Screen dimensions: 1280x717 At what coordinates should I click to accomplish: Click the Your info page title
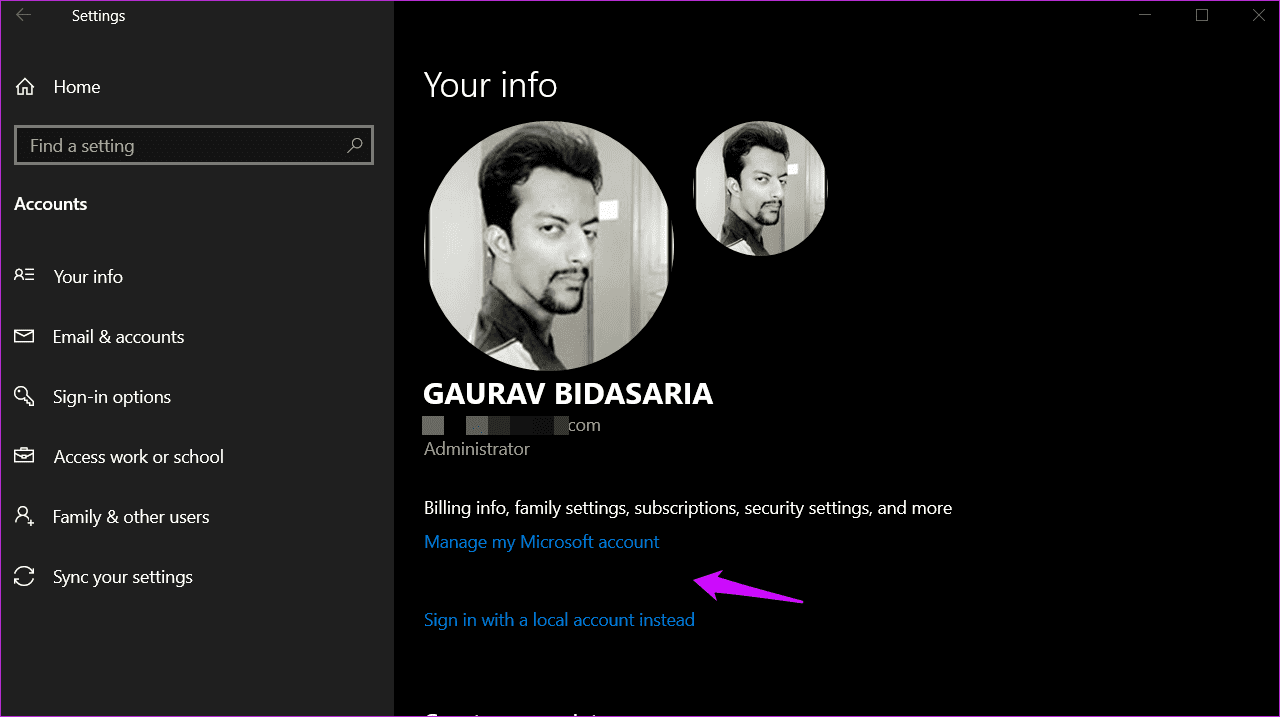(x=490, y=85)
